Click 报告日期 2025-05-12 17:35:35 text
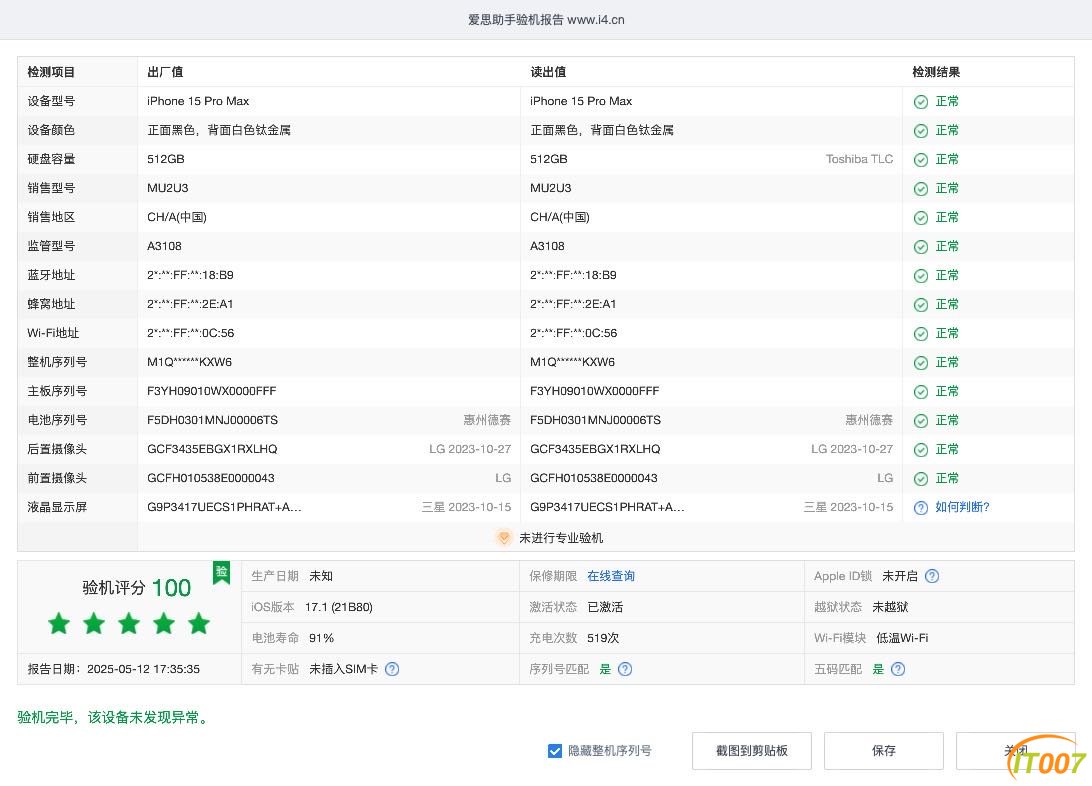This screenshot has width=1092, height=786. pyautogui.click(x=114, y=669)
